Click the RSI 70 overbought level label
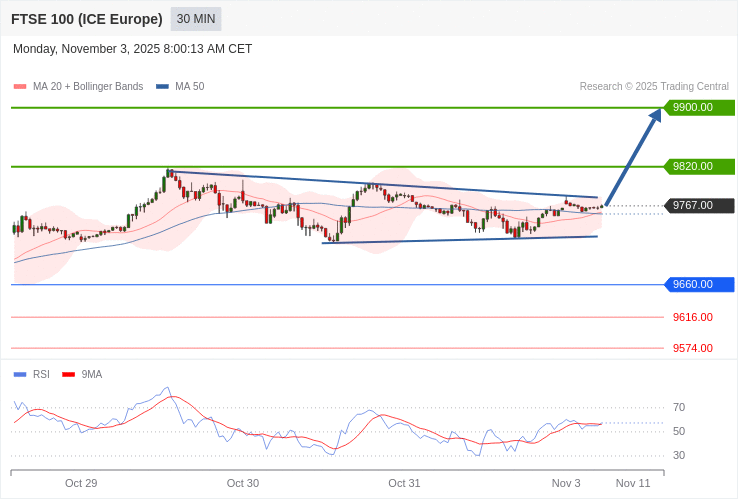738x500 pixels. pyautogui.click(x=679, y=408)
